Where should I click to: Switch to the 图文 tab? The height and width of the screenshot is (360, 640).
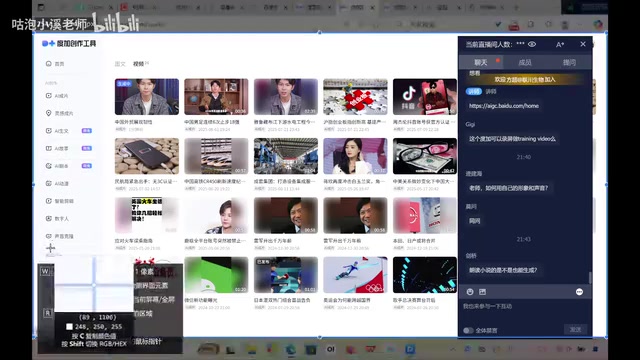[120, 64]
